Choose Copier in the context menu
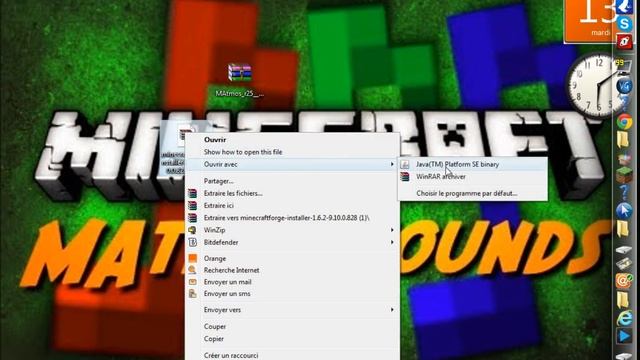 click(291, 339)
